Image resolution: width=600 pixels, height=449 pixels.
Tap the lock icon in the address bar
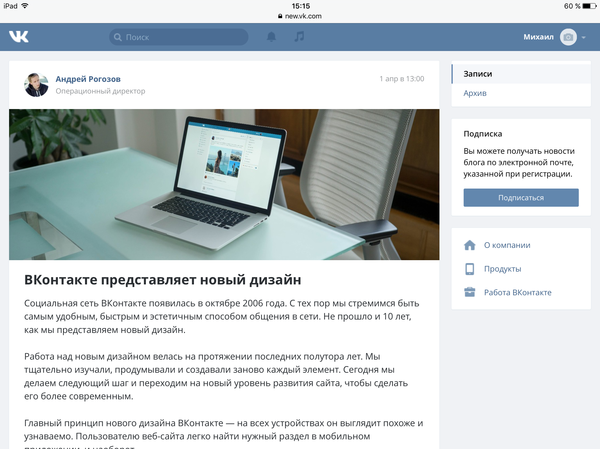pyautogui.click(x=280, y=16)
